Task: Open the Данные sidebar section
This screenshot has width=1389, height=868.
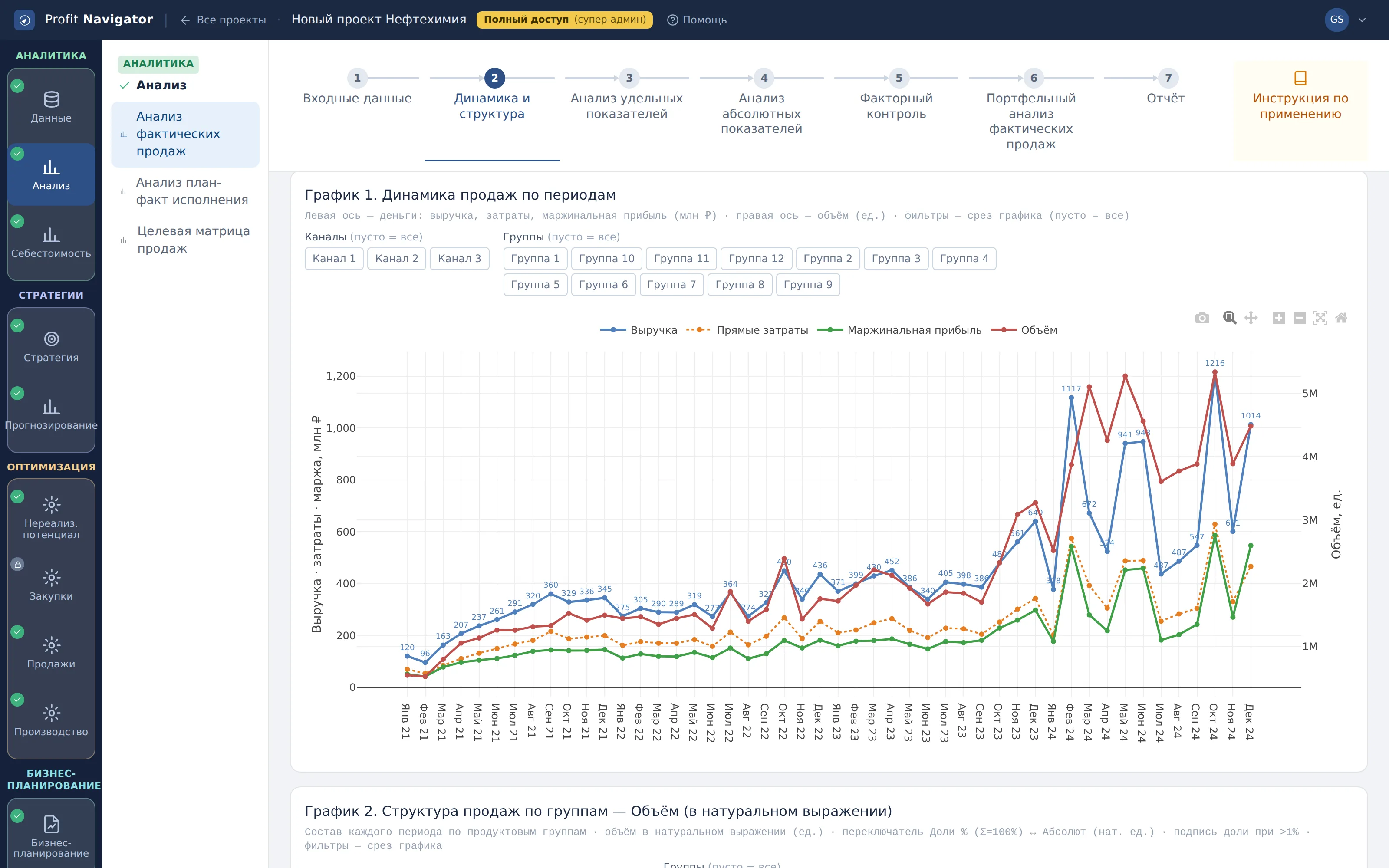Action: (51, 107)
